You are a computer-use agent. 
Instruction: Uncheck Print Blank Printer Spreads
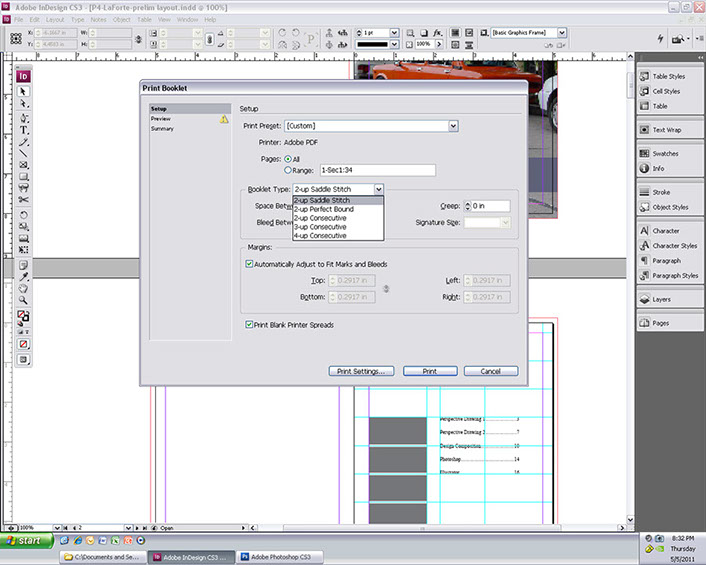(x=249, y=325)
